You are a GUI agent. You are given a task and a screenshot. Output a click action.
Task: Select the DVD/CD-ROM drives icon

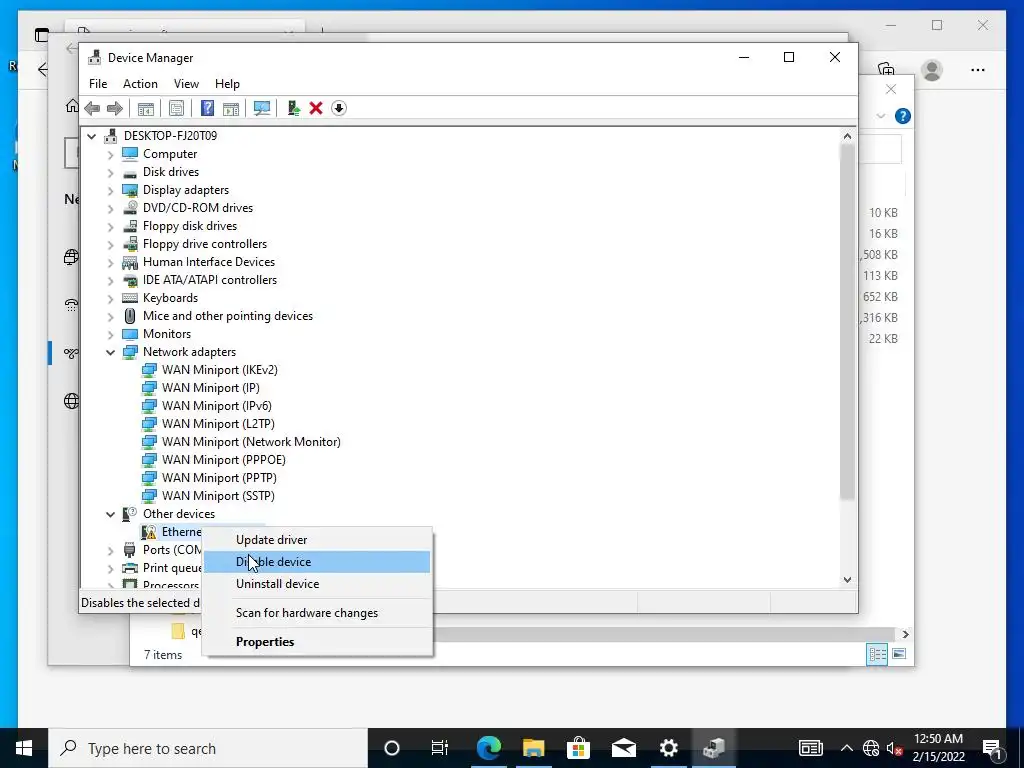[x=130, y=208]
